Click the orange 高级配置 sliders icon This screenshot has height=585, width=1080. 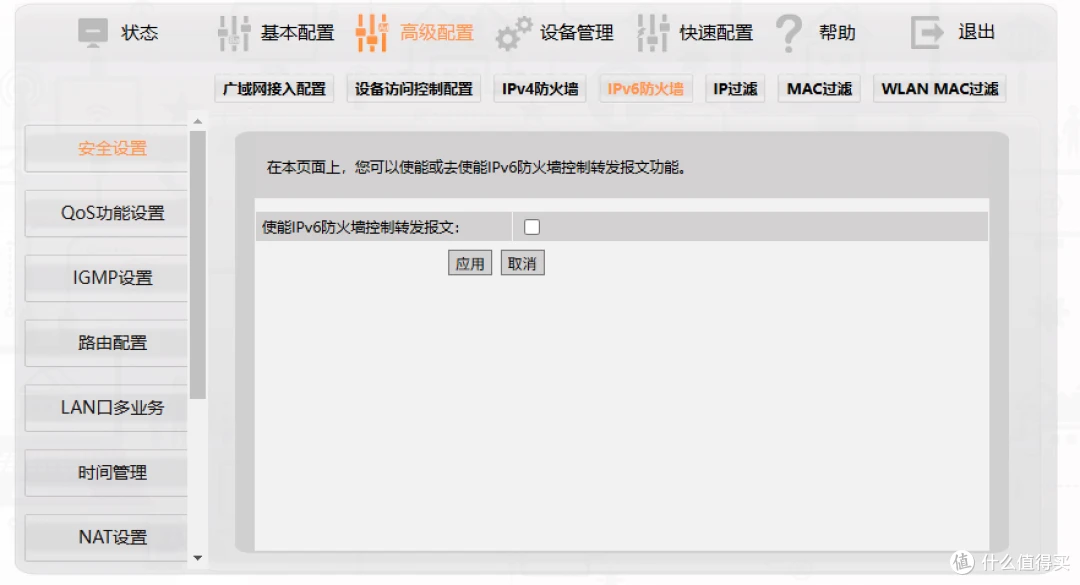[x=372, y=32]
